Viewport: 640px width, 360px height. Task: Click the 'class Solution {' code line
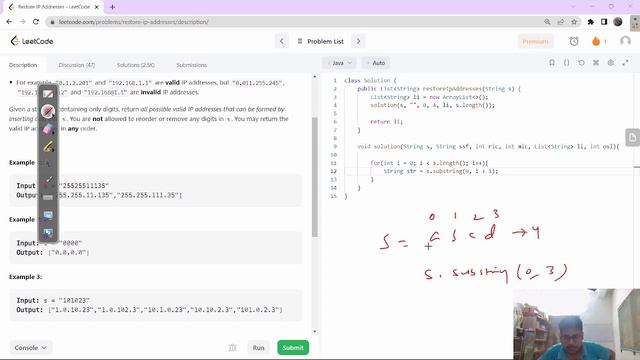click(x=370, y=80)
